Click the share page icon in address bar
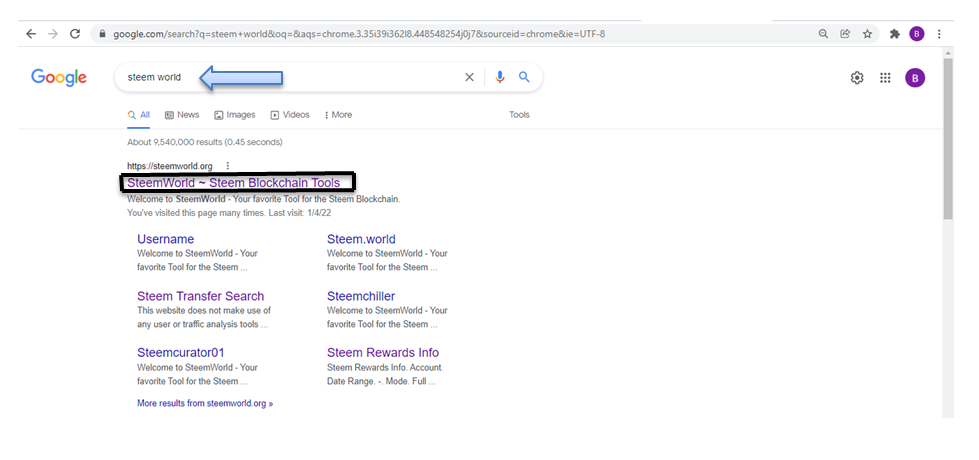 (x=845, y=34)
